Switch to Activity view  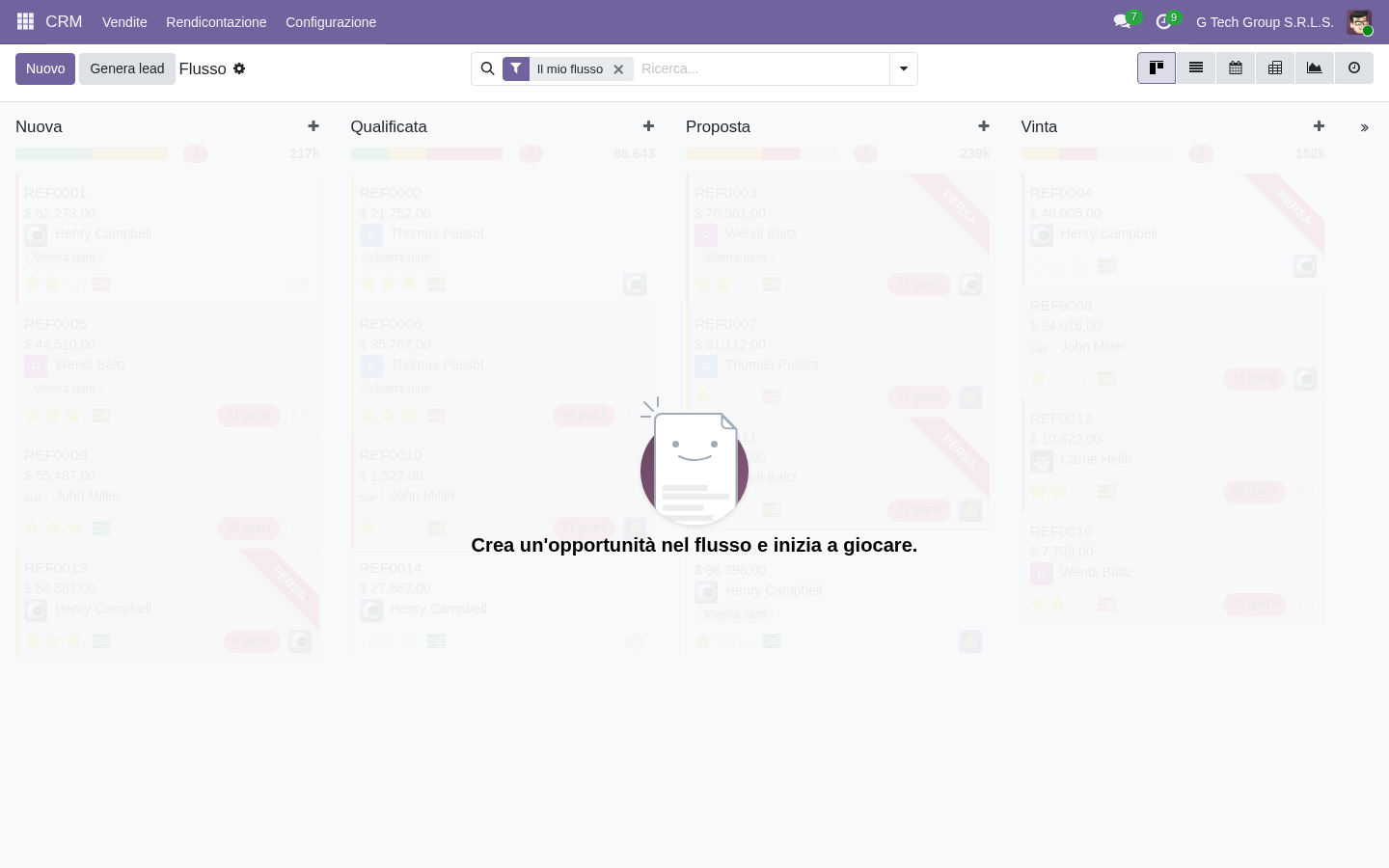pyautogui.click(x=1354, y=68)
